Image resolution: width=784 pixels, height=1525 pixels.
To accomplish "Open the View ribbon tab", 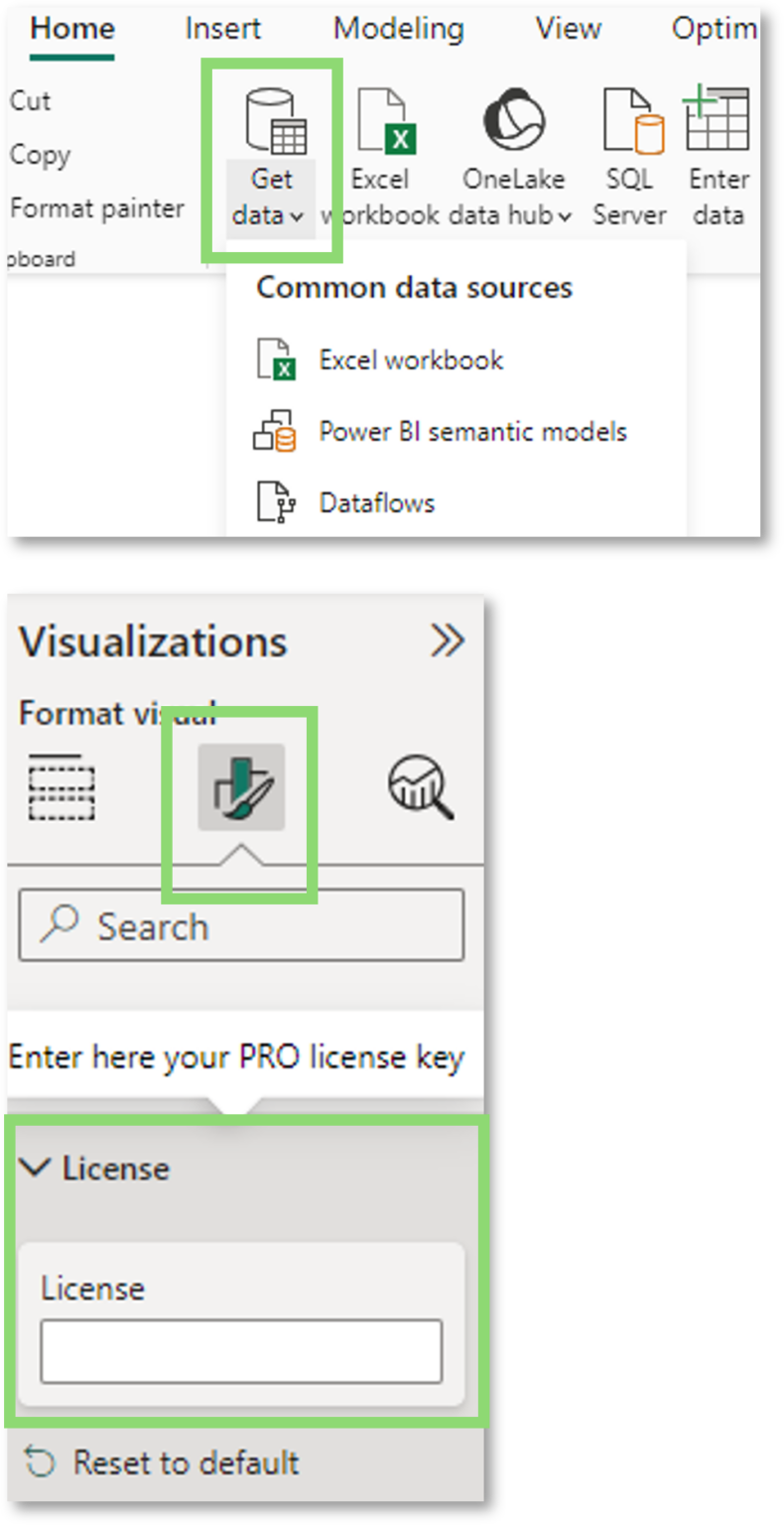I will (569, 29).
